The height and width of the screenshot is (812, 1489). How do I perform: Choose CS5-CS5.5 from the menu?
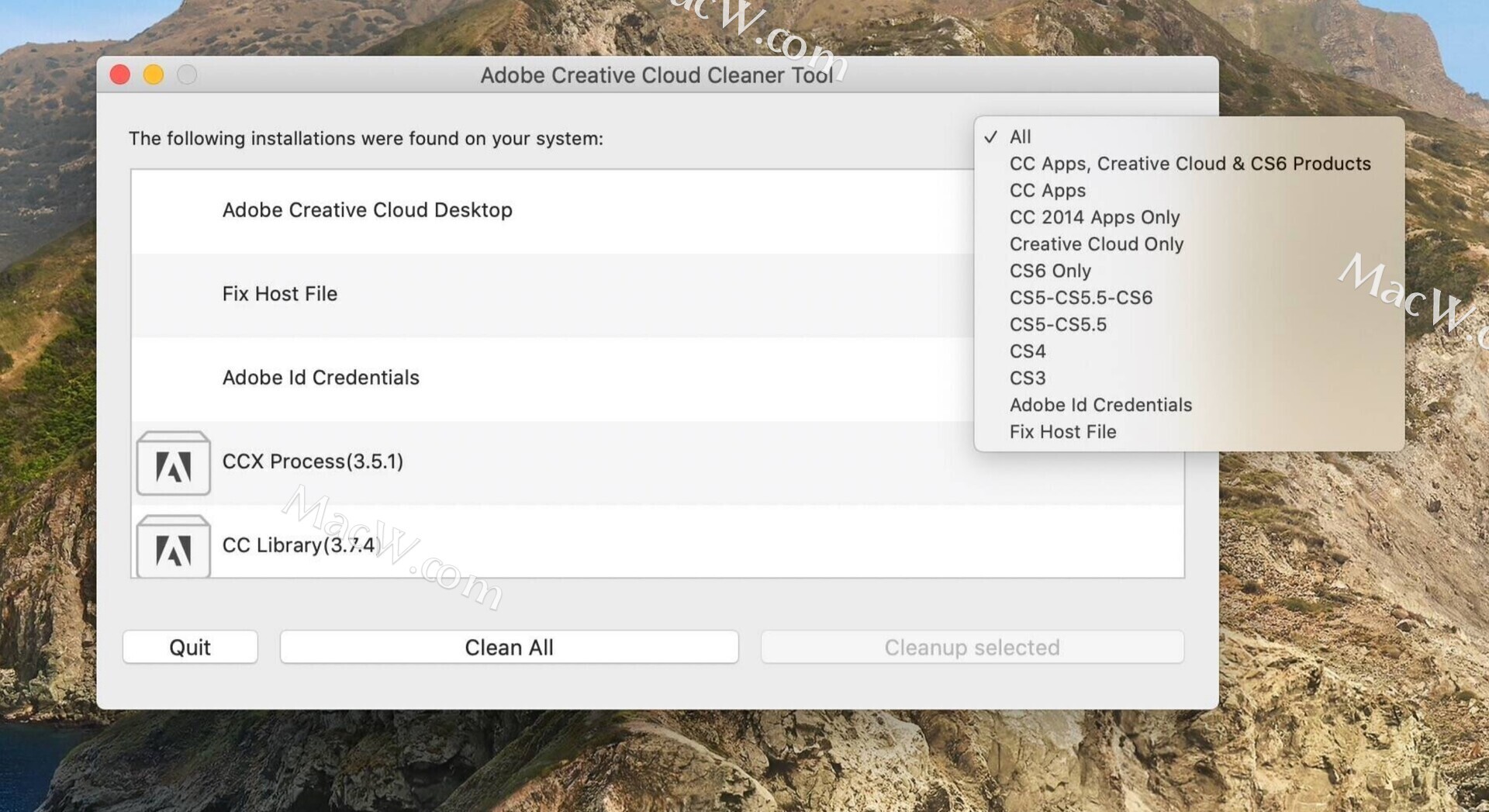point(1059,324)
